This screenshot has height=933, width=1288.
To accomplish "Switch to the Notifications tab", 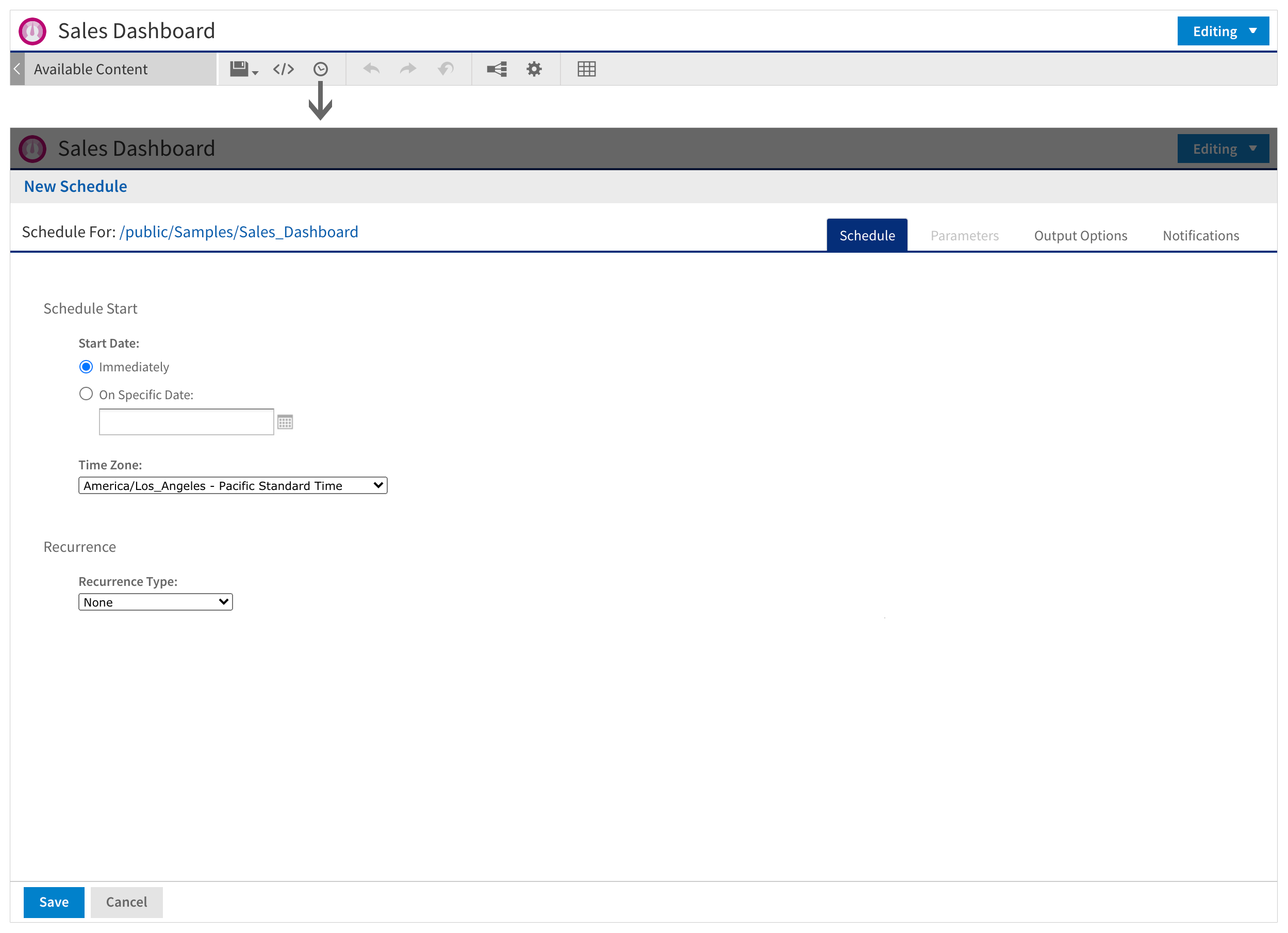I will point(1200,235).
